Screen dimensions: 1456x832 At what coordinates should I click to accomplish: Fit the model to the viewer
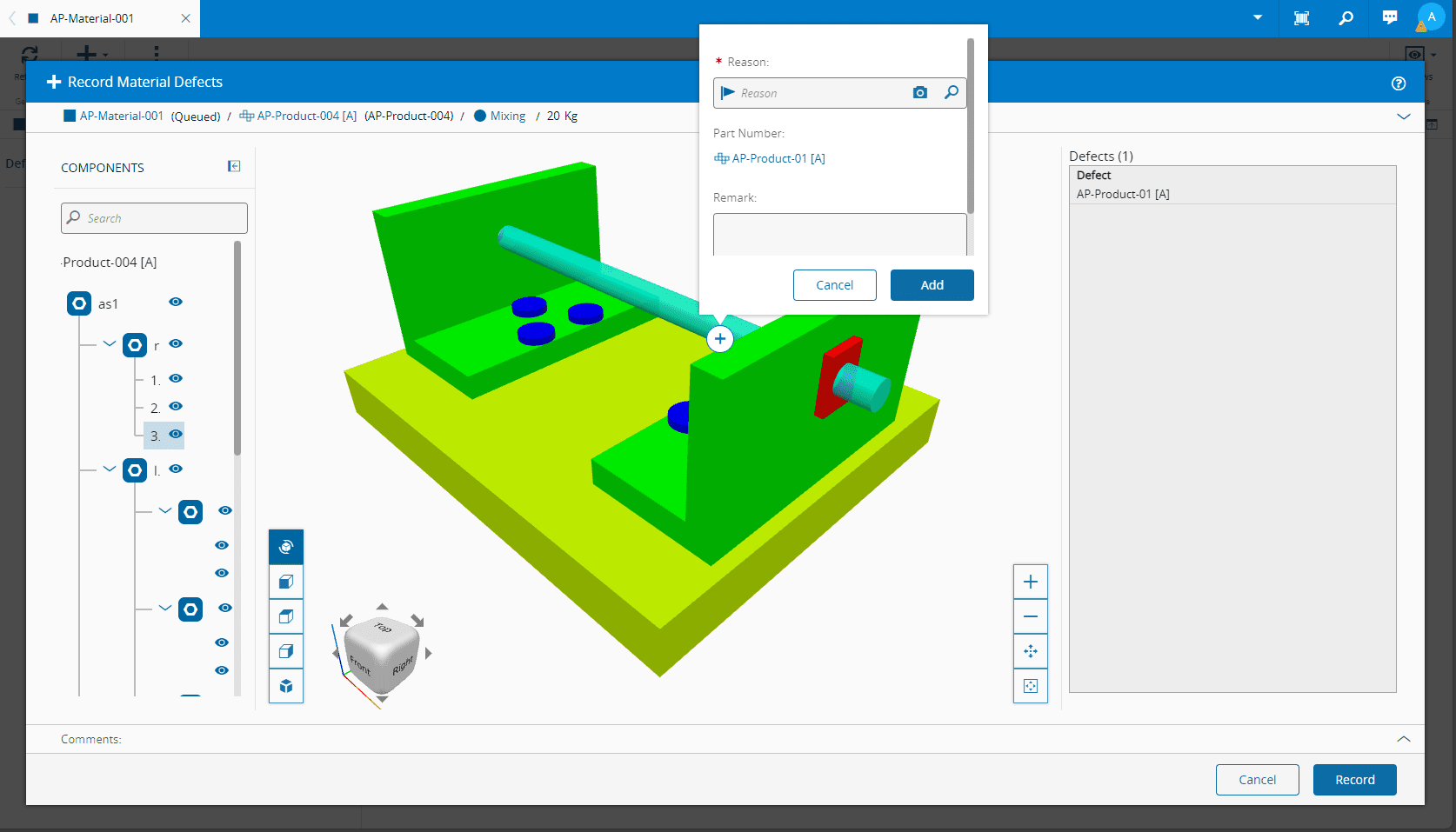1031,686
